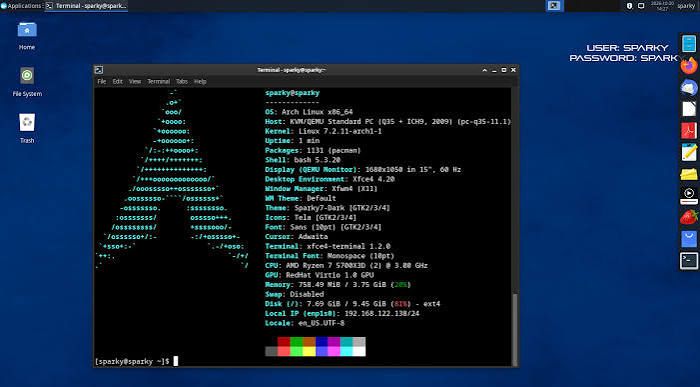Image resolution: width=700 pixels, height=387 pixels.
Task: Click the 'Kernel: Linux 7.2.11-arch1-1' line
Action: 324,131
